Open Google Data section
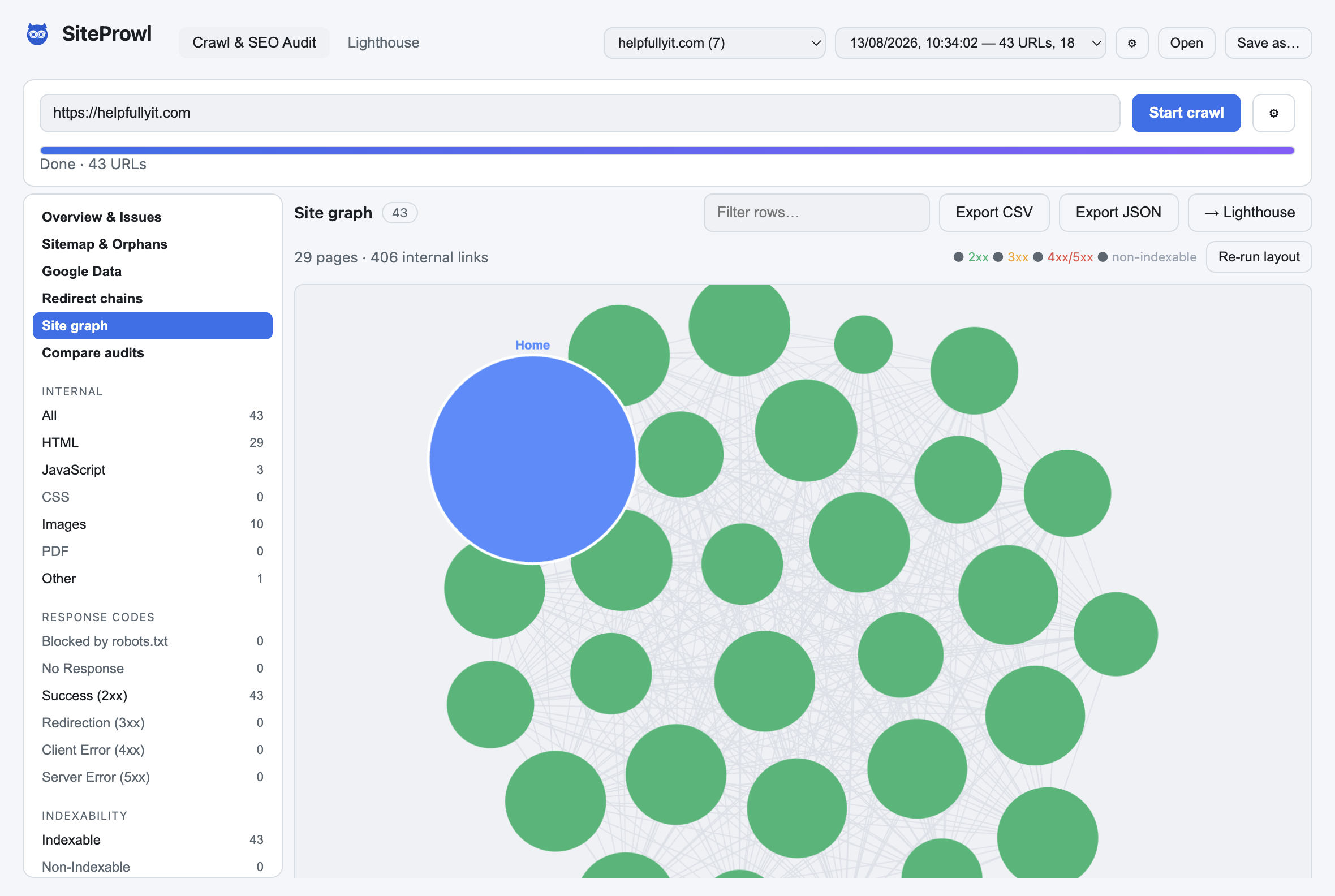The height and width of the screenshot is (896, 1335). [153, 272]
